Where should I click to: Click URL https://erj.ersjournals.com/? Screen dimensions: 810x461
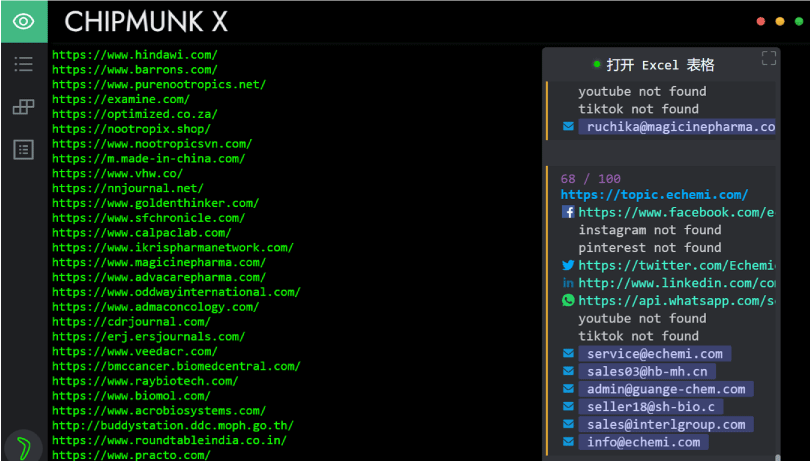click(149, 336)
